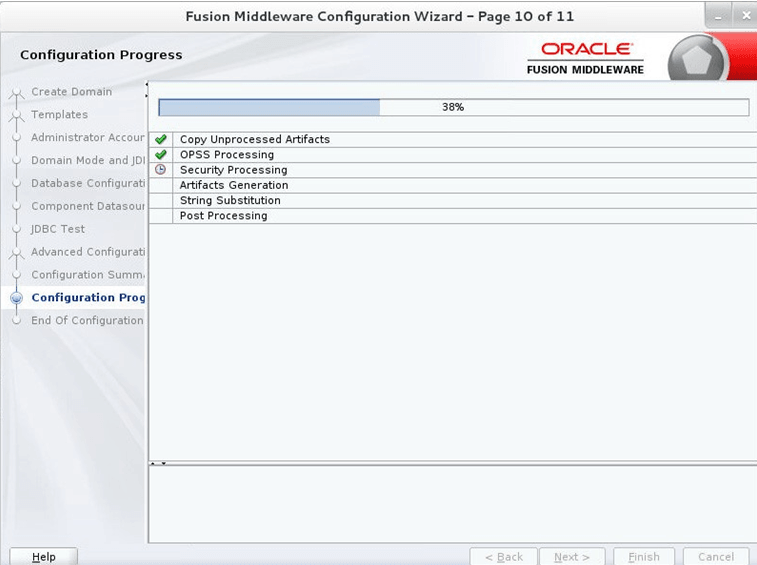
Task: Click the Domain Mode and JDK step bullet
Action: pos(16,160)
